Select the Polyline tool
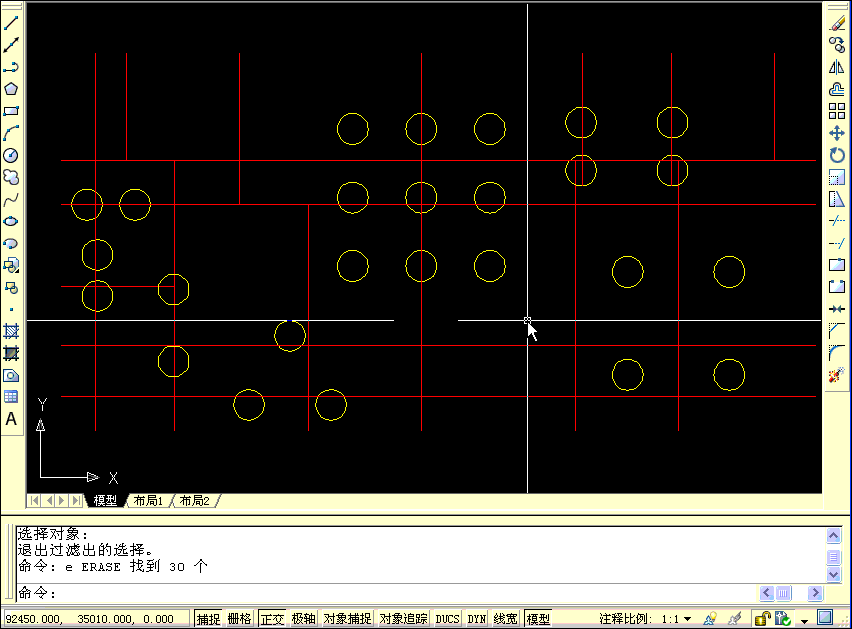The image size is (852, 629). click(11, 67)
